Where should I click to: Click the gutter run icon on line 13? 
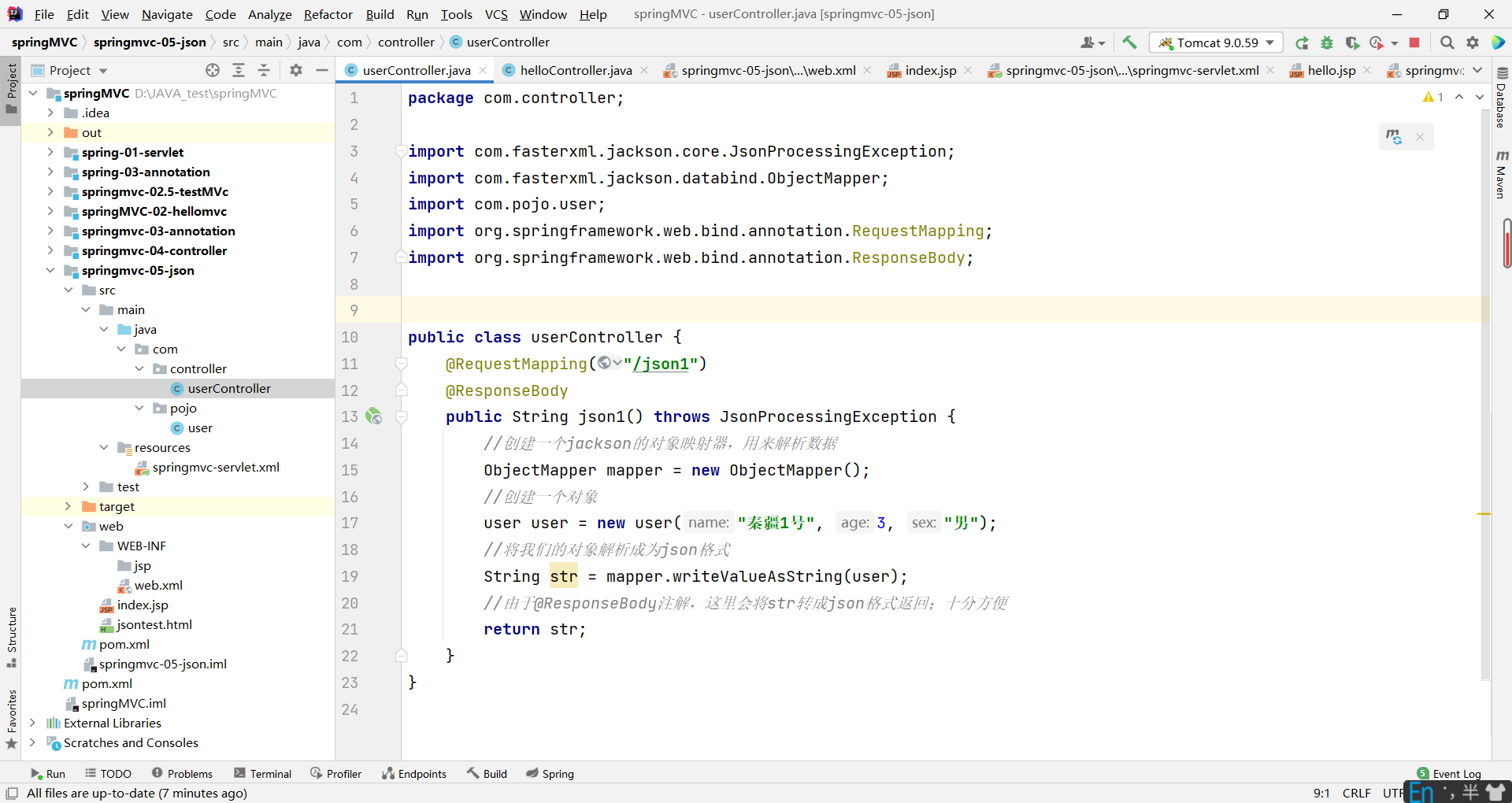pyautogui.click(x=374, y=416)
